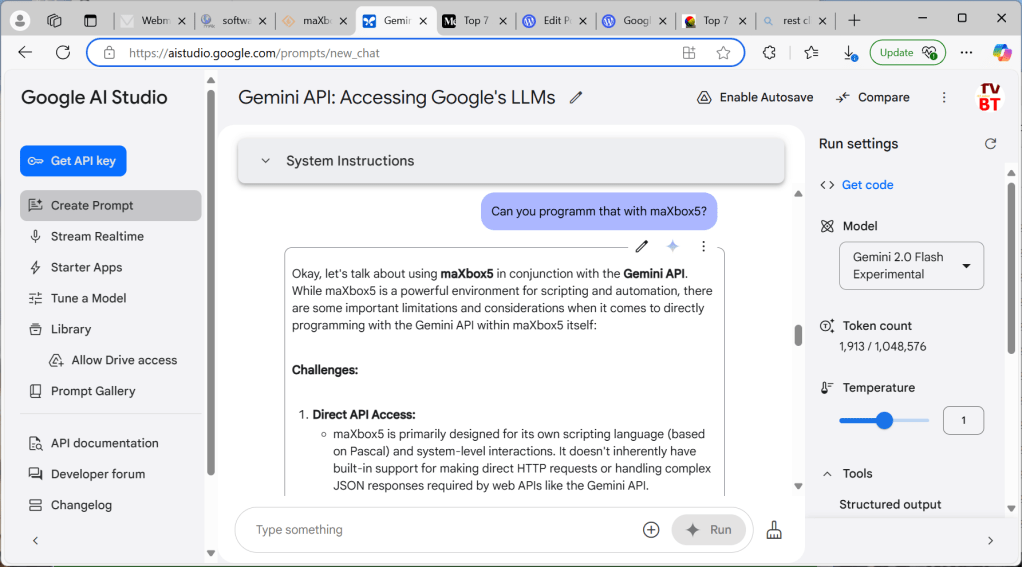The height and width of the screenshot is (567, 1022).
Task: Reset run settings with the refresh icon
Action: point(990,144)
